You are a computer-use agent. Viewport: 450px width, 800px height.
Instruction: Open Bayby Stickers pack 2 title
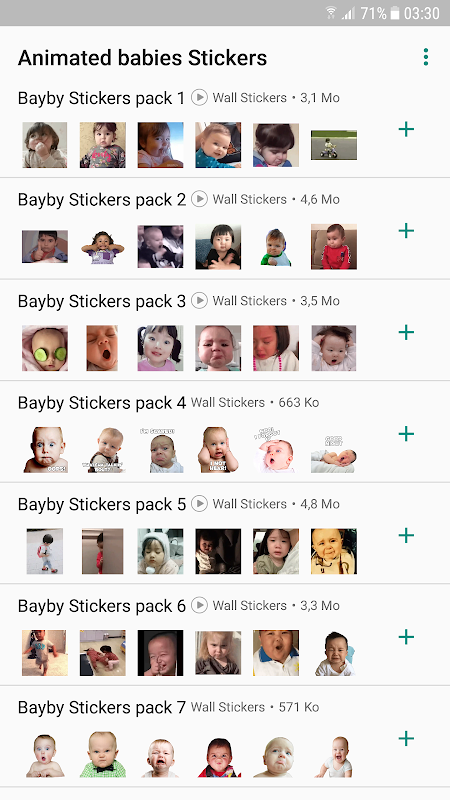point(102,199)
